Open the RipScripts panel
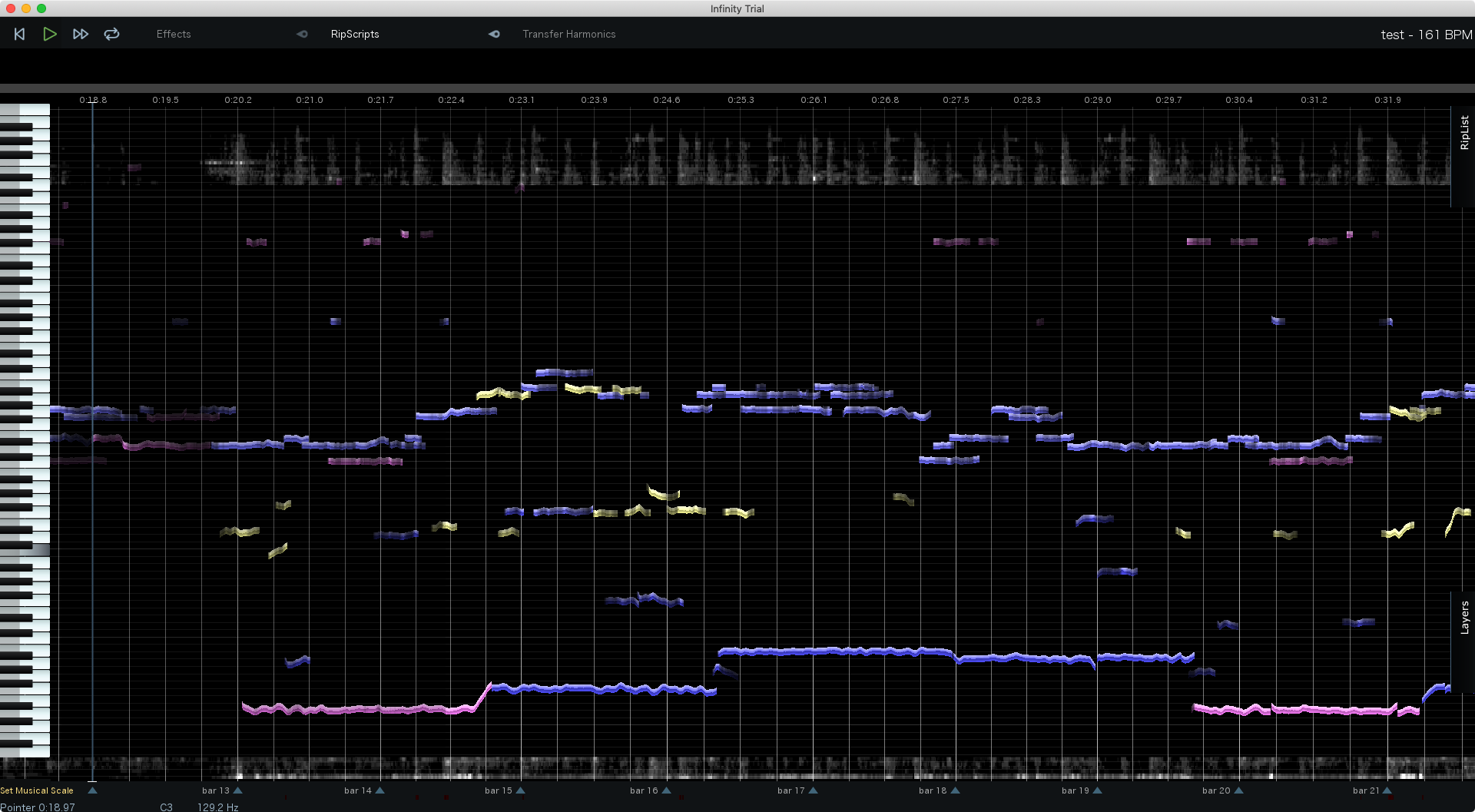 [x=355, y=34]
